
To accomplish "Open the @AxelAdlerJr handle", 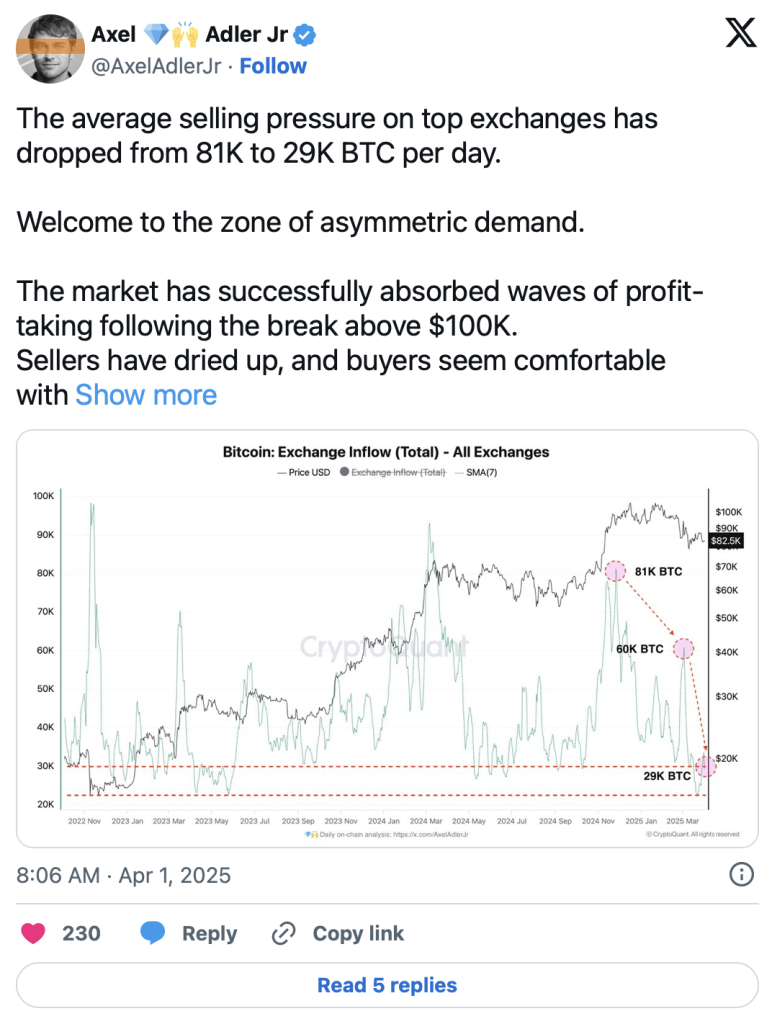I will click(x=155, y=66).
